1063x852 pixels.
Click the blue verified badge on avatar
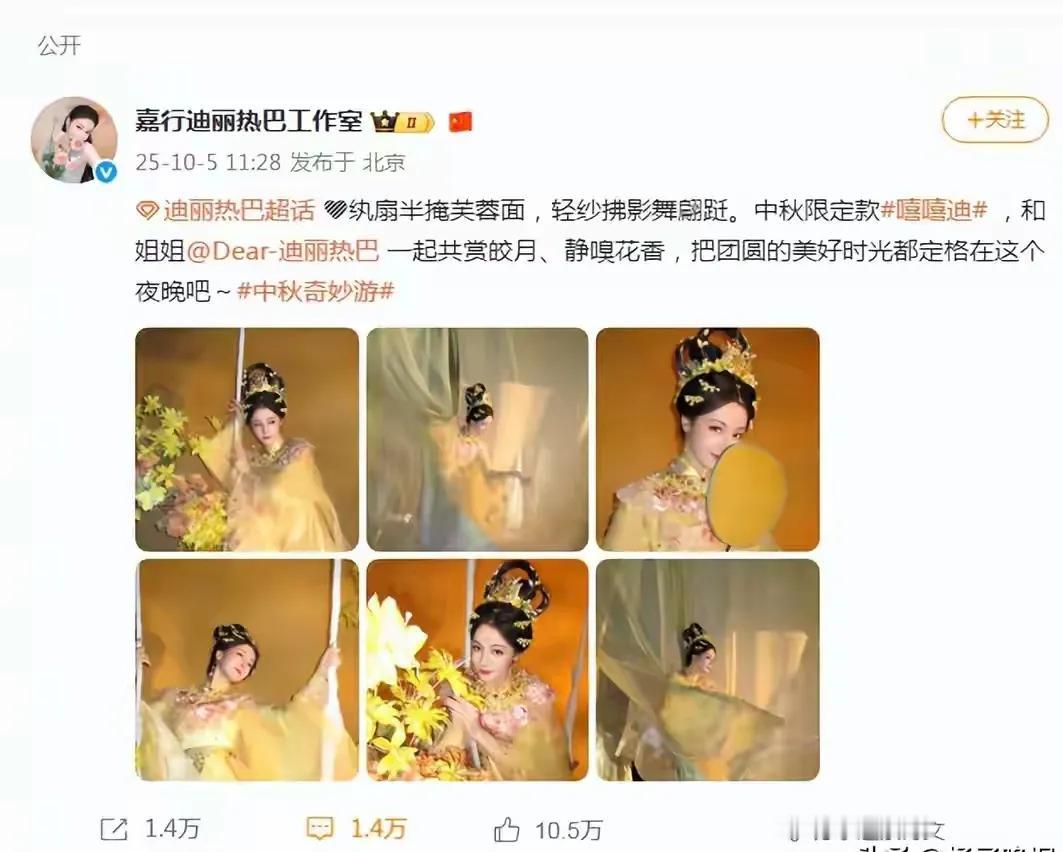coord(106,172)
